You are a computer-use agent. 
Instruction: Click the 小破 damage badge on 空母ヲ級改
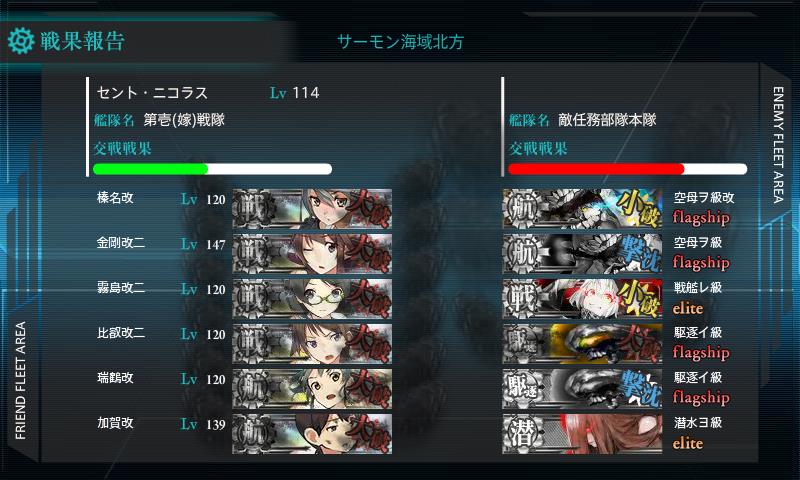637,208
